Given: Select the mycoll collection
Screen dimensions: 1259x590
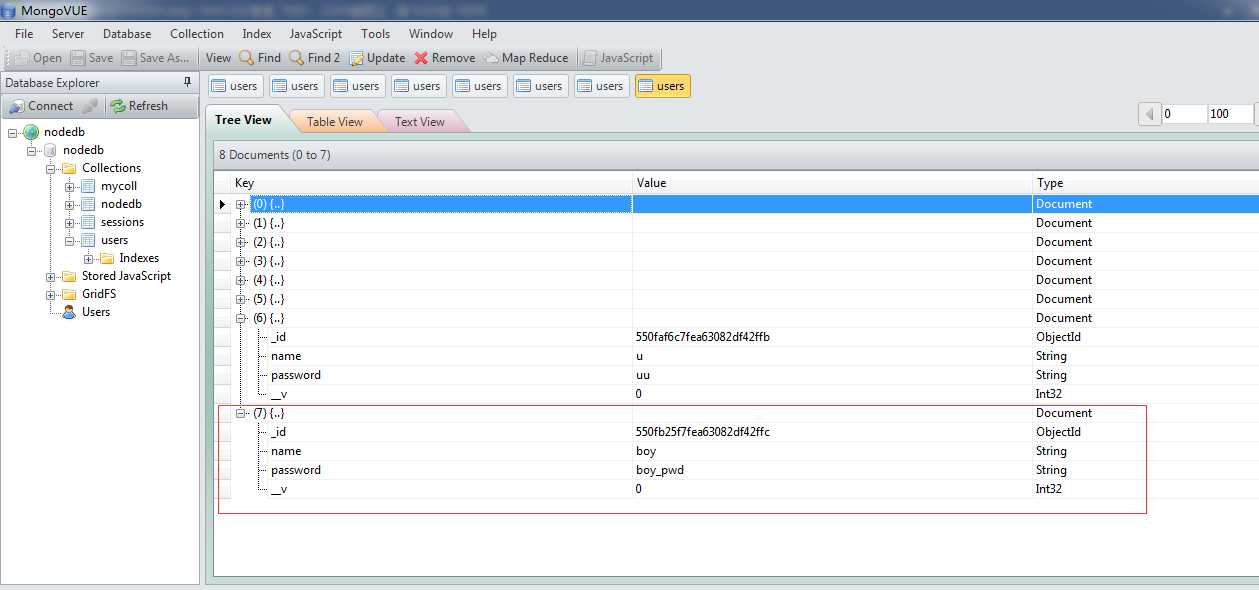Looking at the screenshot, I should (119, 186).
